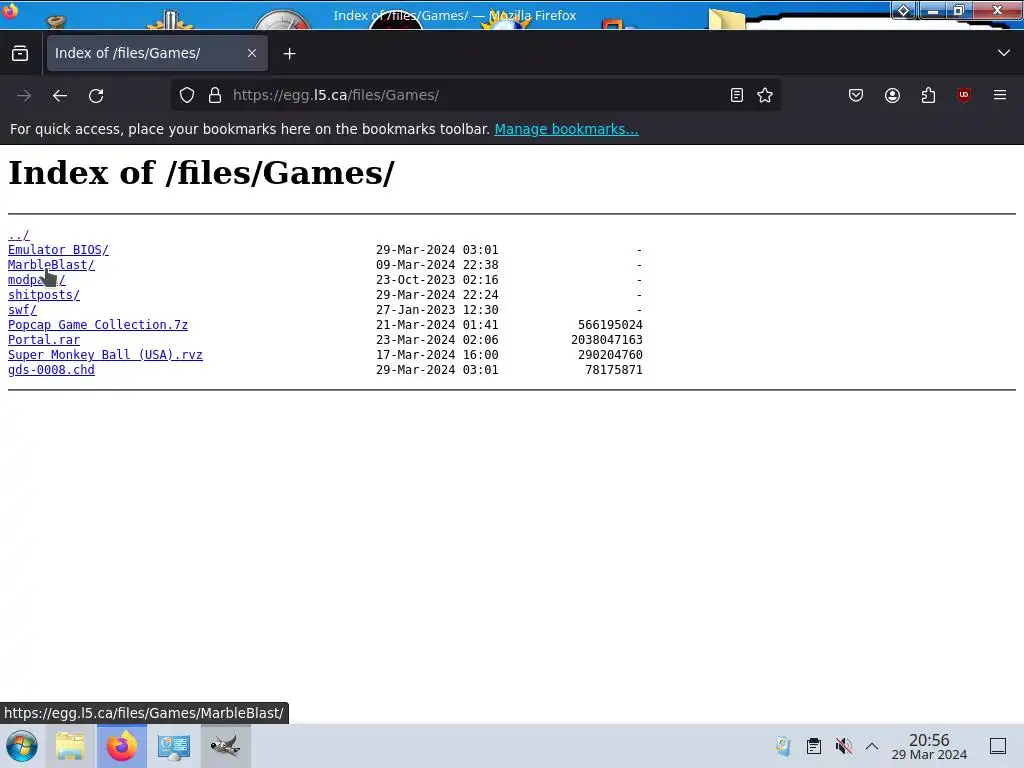The image size is (1024, 768).
Task: Download gds-0008.chd file
Action: 51,370
